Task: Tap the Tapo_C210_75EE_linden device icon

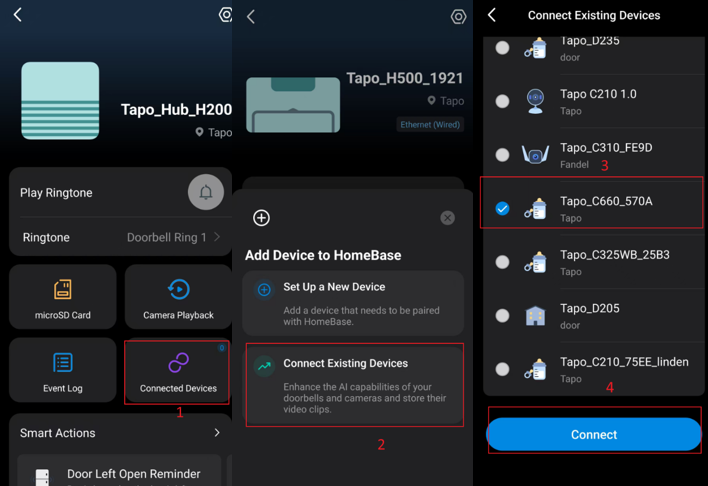Action: click(536, 369)
